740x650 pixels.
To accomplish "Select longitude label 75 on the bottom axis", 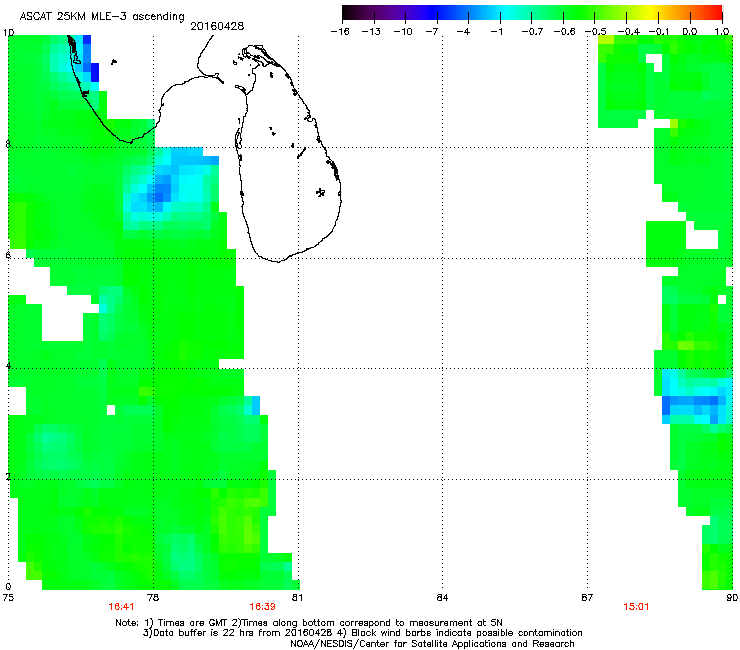I will click(x=8, y=598).
